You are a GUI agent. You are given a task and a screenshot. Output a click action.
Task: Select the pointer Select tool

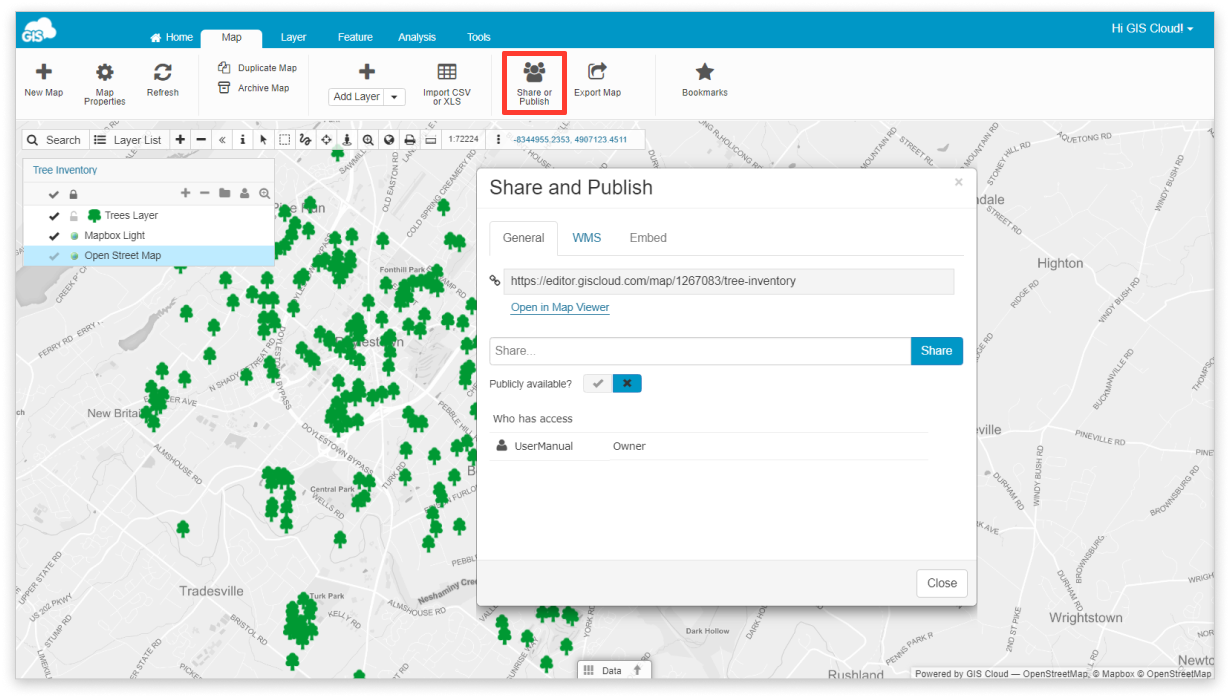[263, 140]
